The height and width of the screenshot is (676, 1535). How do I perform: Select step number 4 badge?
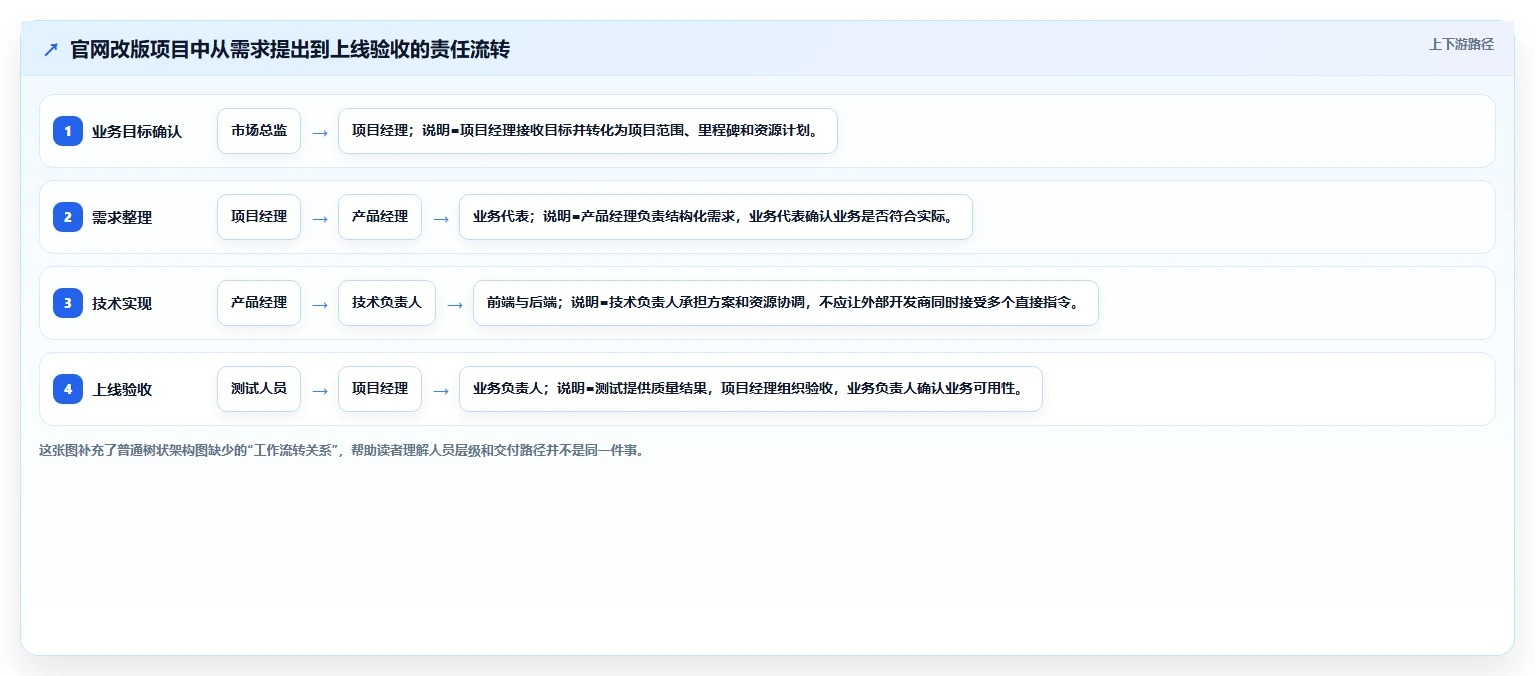68,389
